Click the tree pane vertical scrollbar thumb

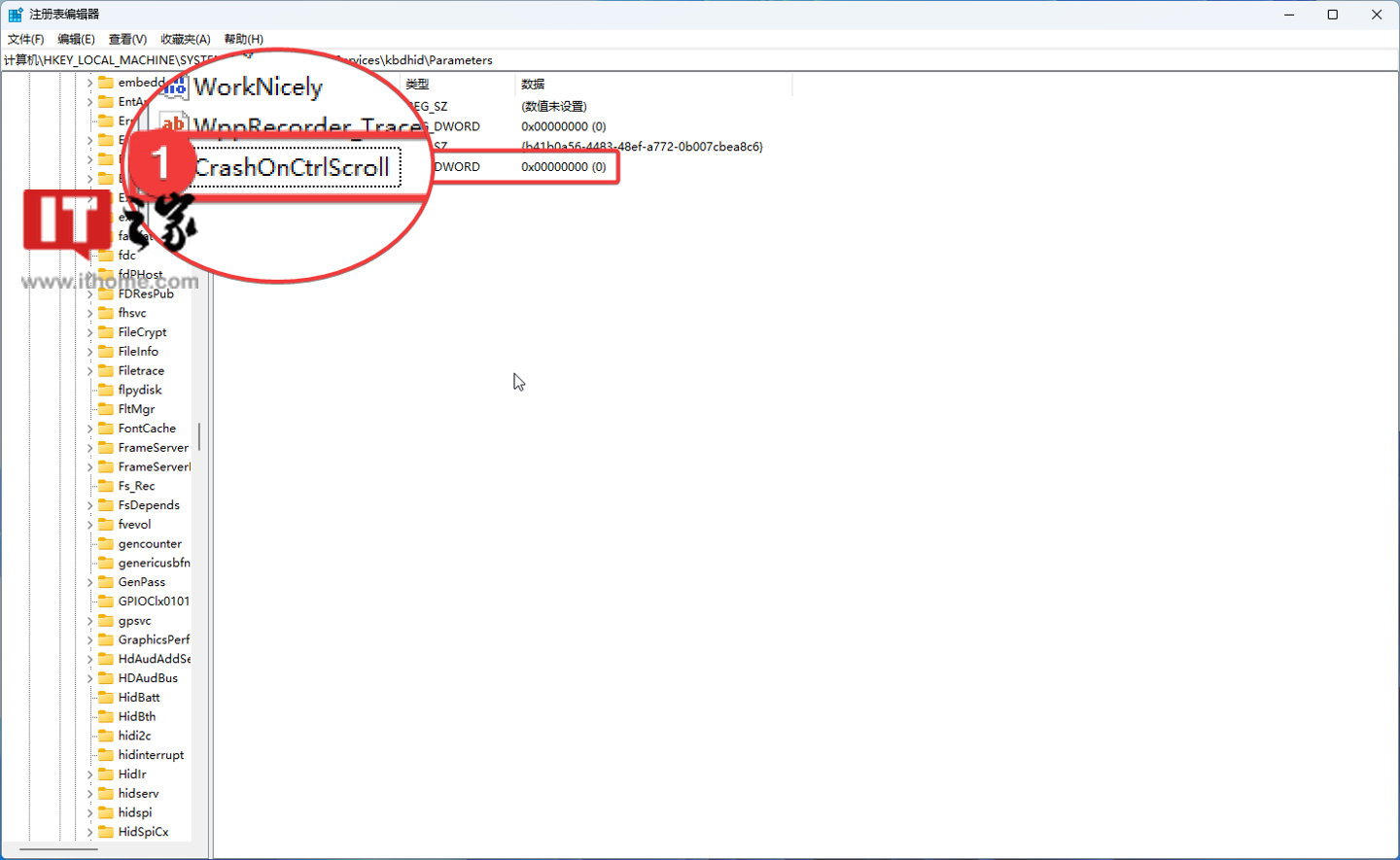[199, 437]
